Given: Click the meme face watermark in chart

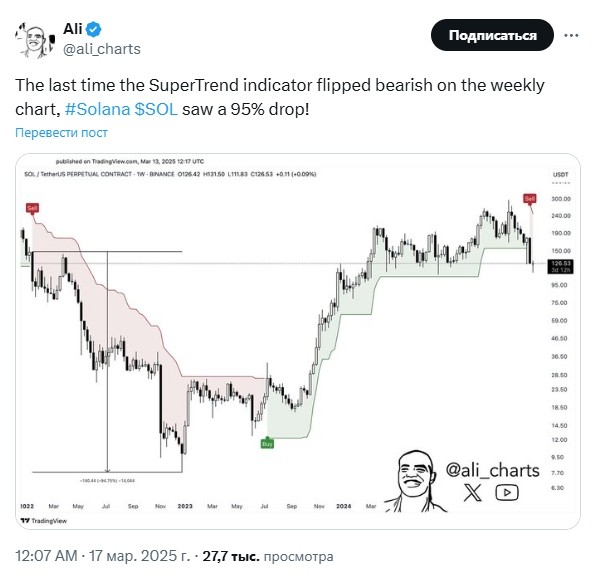Looking at the screenshot, I should click(415, 481).
